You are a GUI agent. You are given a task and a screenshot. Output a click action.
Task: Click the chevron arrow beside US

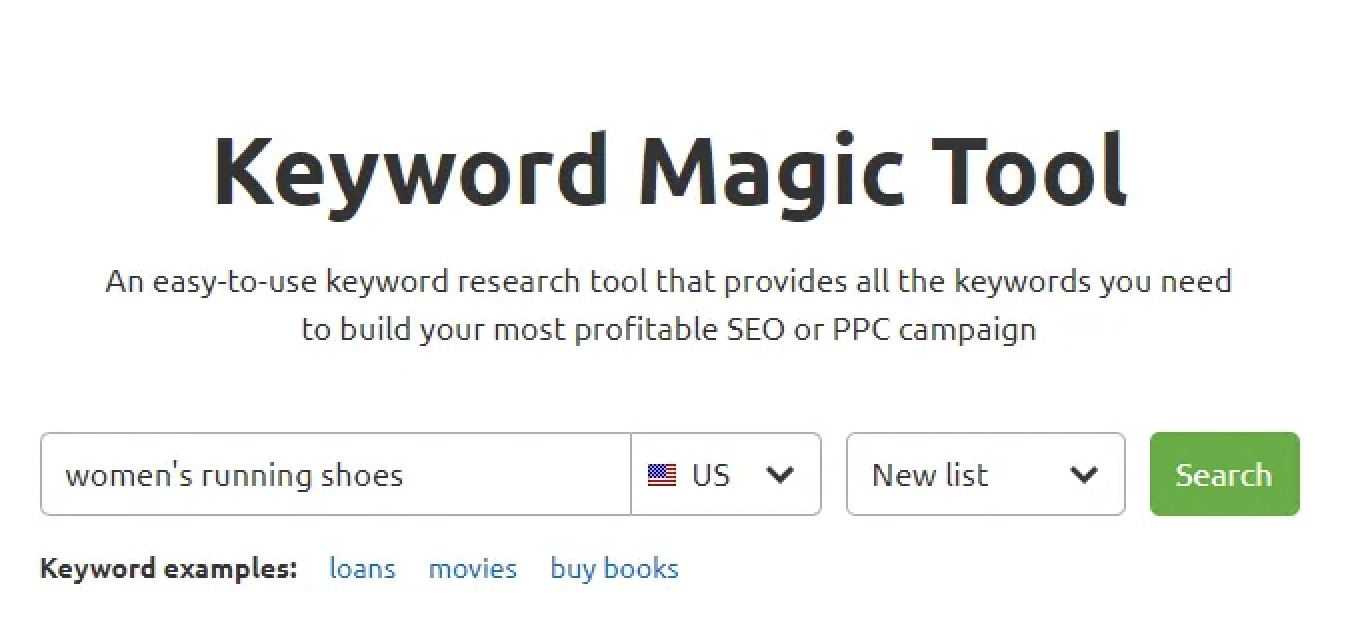point(780,475)
